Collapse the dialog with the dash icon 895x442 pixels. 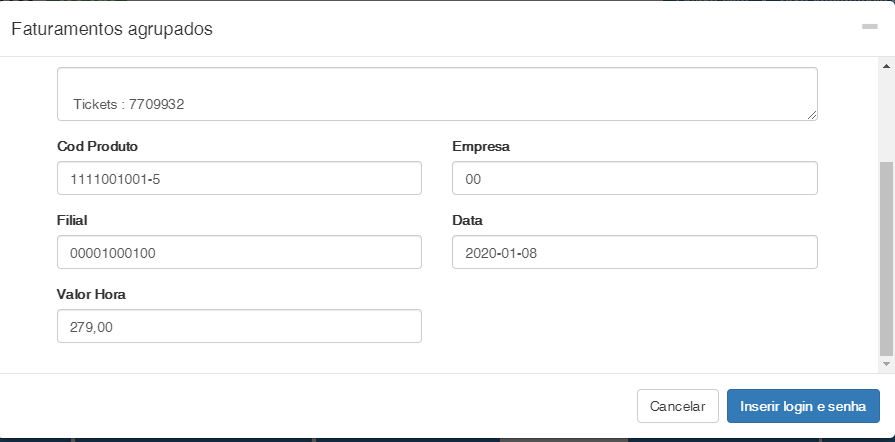click(x=869, y=27)
